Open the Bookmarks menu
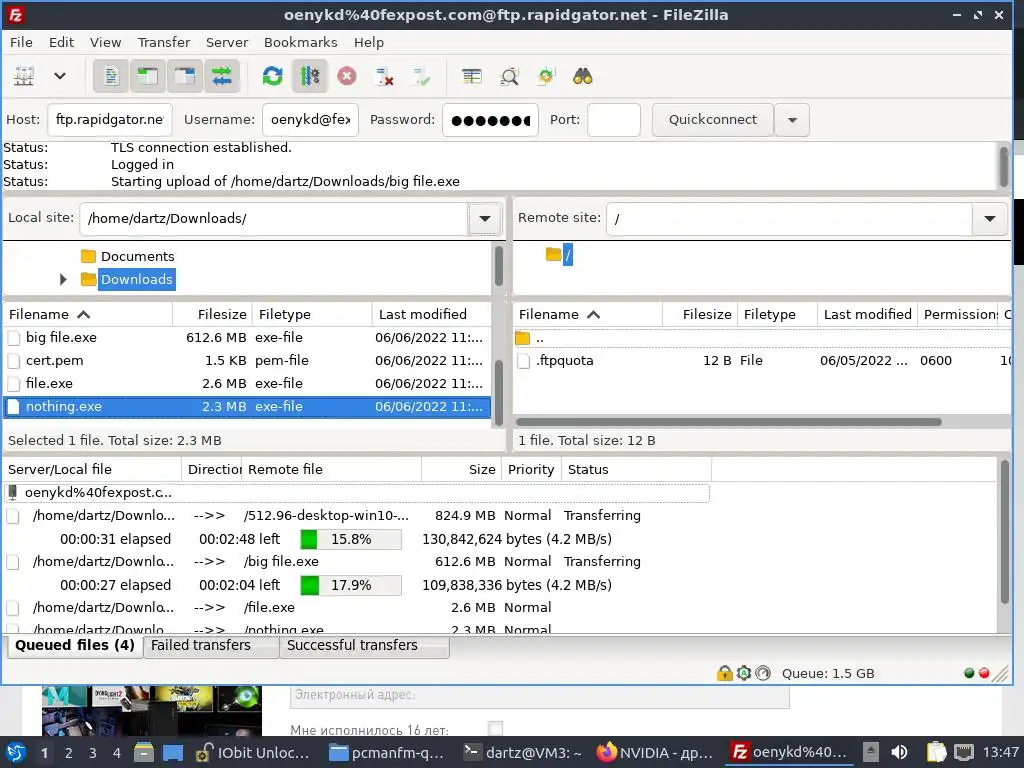The height and width of the screenshot is (768, 1024). click(300, 42)
